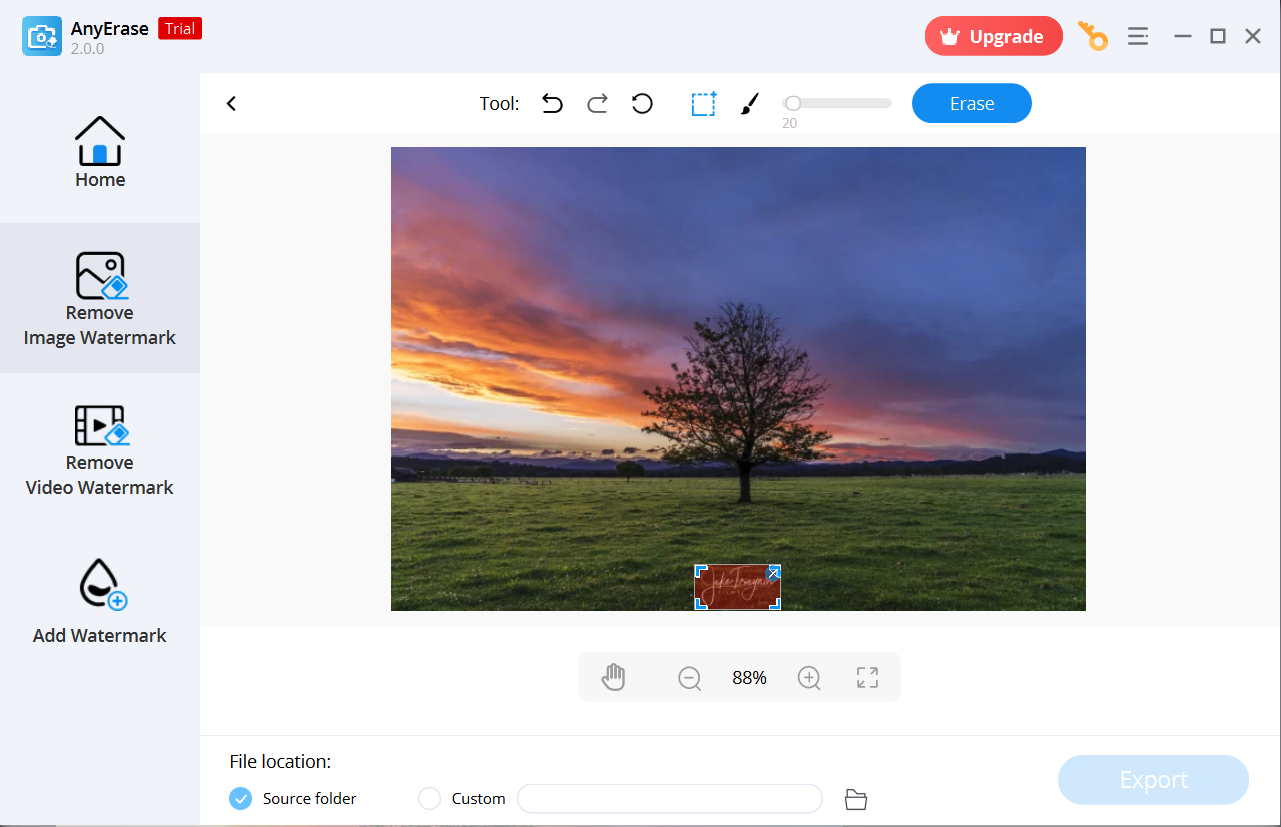Open Remove Video Watermark section
This screenshot has height=827, width=1281.
[100, 450]
